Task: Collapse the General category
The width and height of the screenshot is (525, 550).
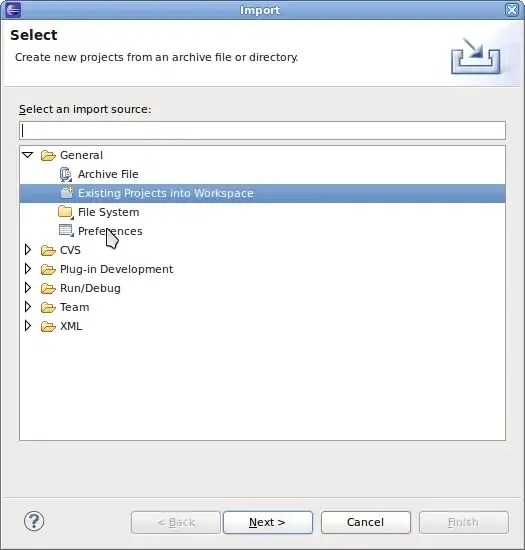Action: (x=28, y=155)
